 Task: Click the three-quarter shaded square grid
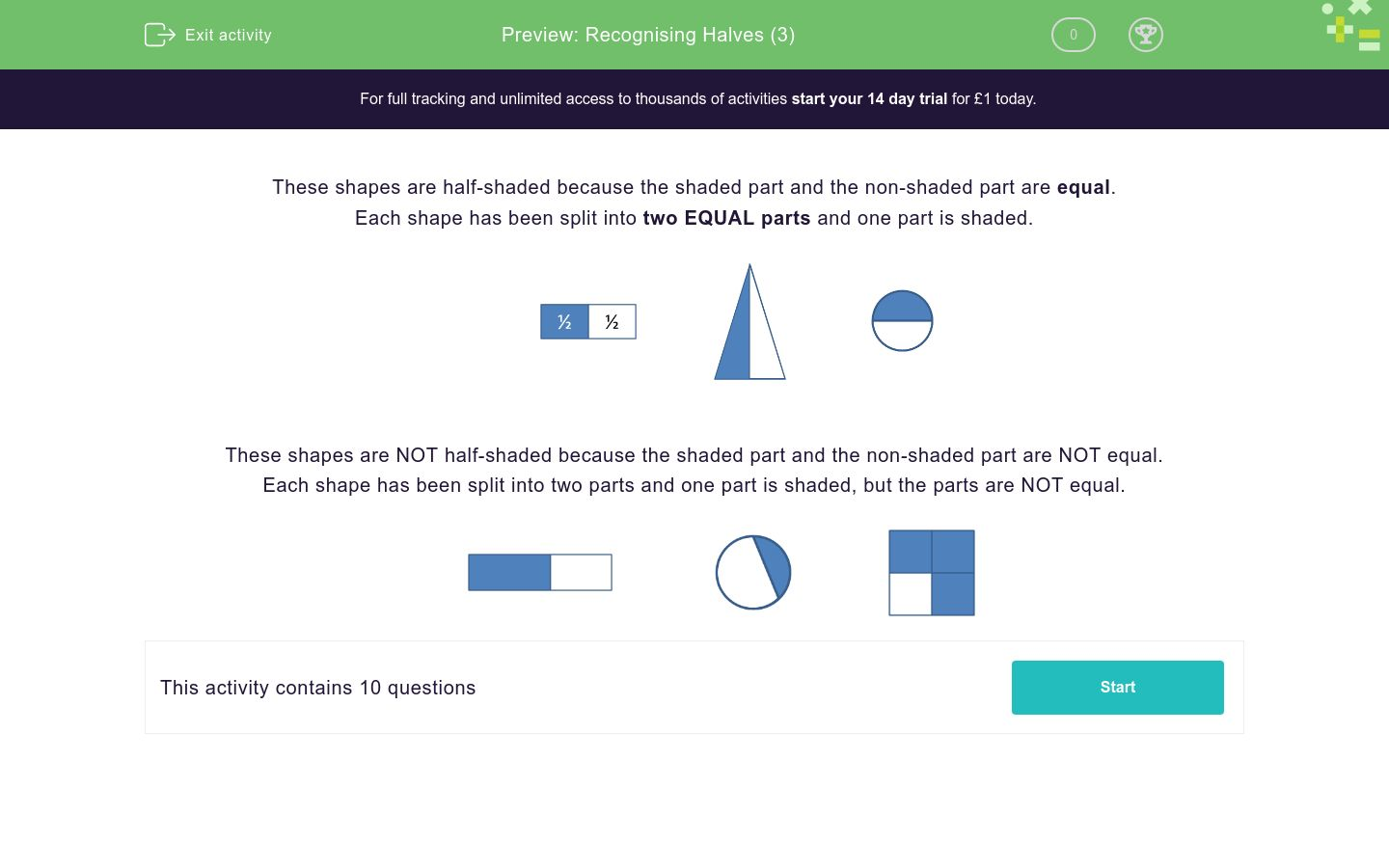click(932, 572)
